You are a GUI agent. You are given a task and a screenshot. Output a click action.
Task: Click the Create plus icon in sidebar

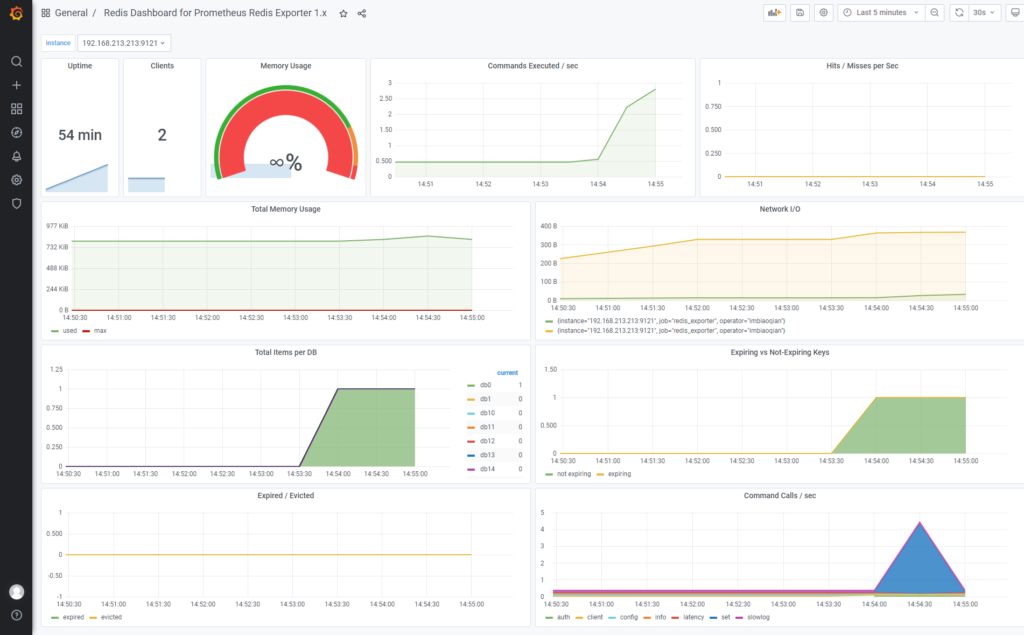(x=16, y=85)
